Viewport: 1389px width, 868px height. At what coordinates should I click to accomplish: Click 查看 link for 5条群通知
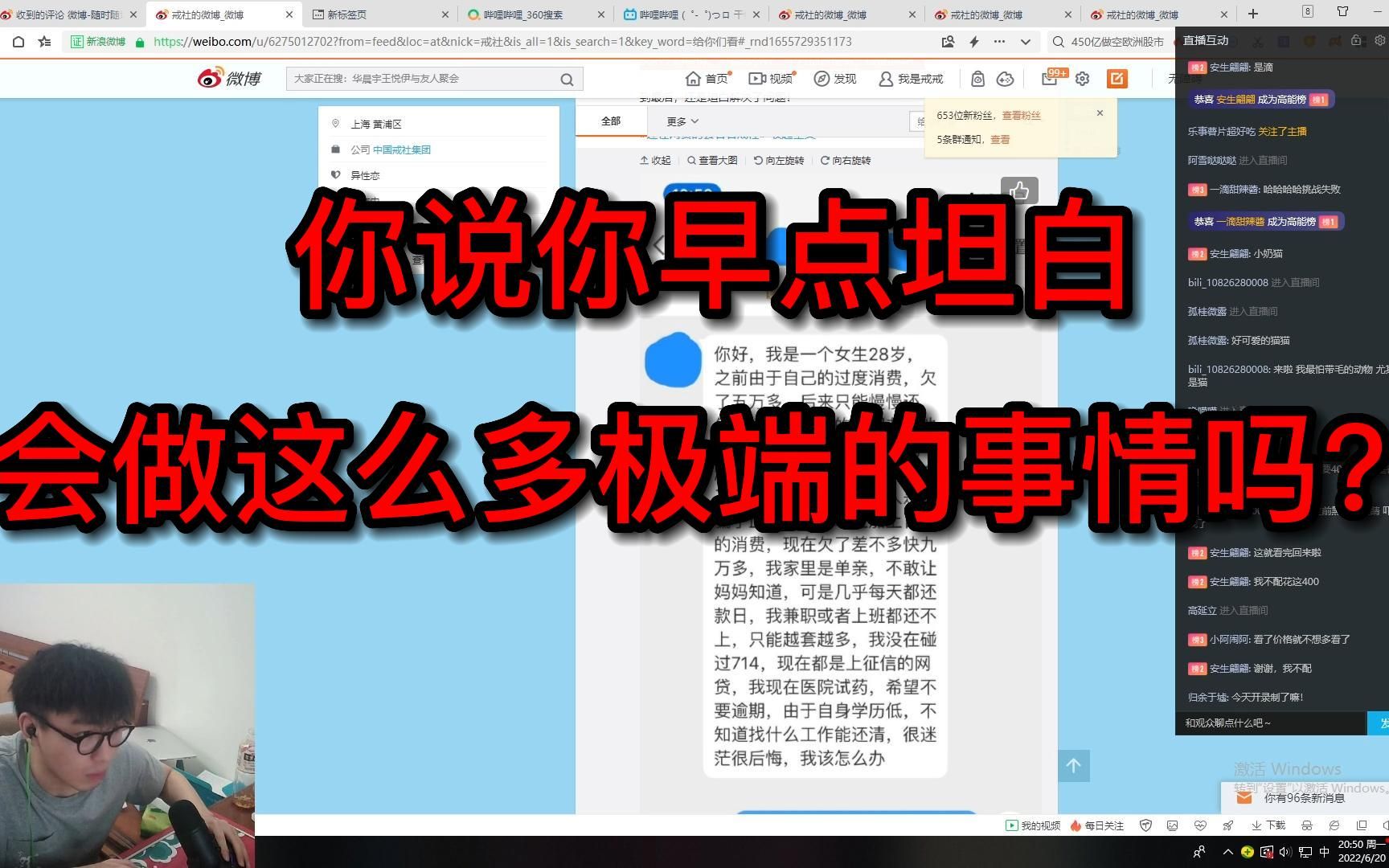coord(1000,140)
